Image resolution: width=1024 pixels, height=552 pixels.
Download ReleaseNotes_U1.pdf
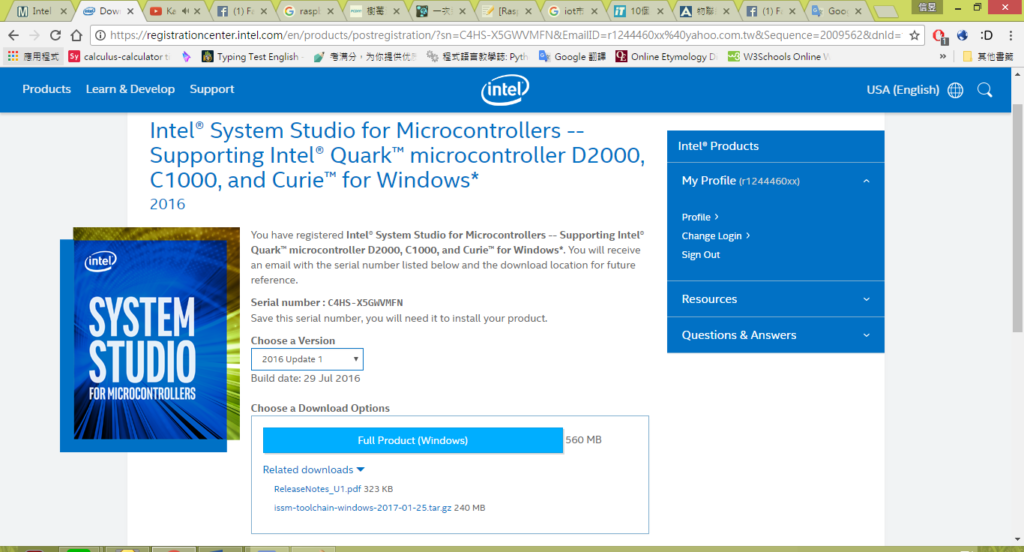coord(317,489)
